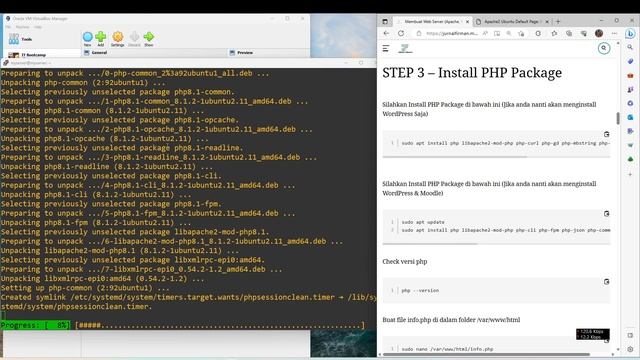The width and height of the screenshot is (640, 360).
Task: Click the STEP 3 – Install PHP Package heading
Action: (x=472, y=73)
